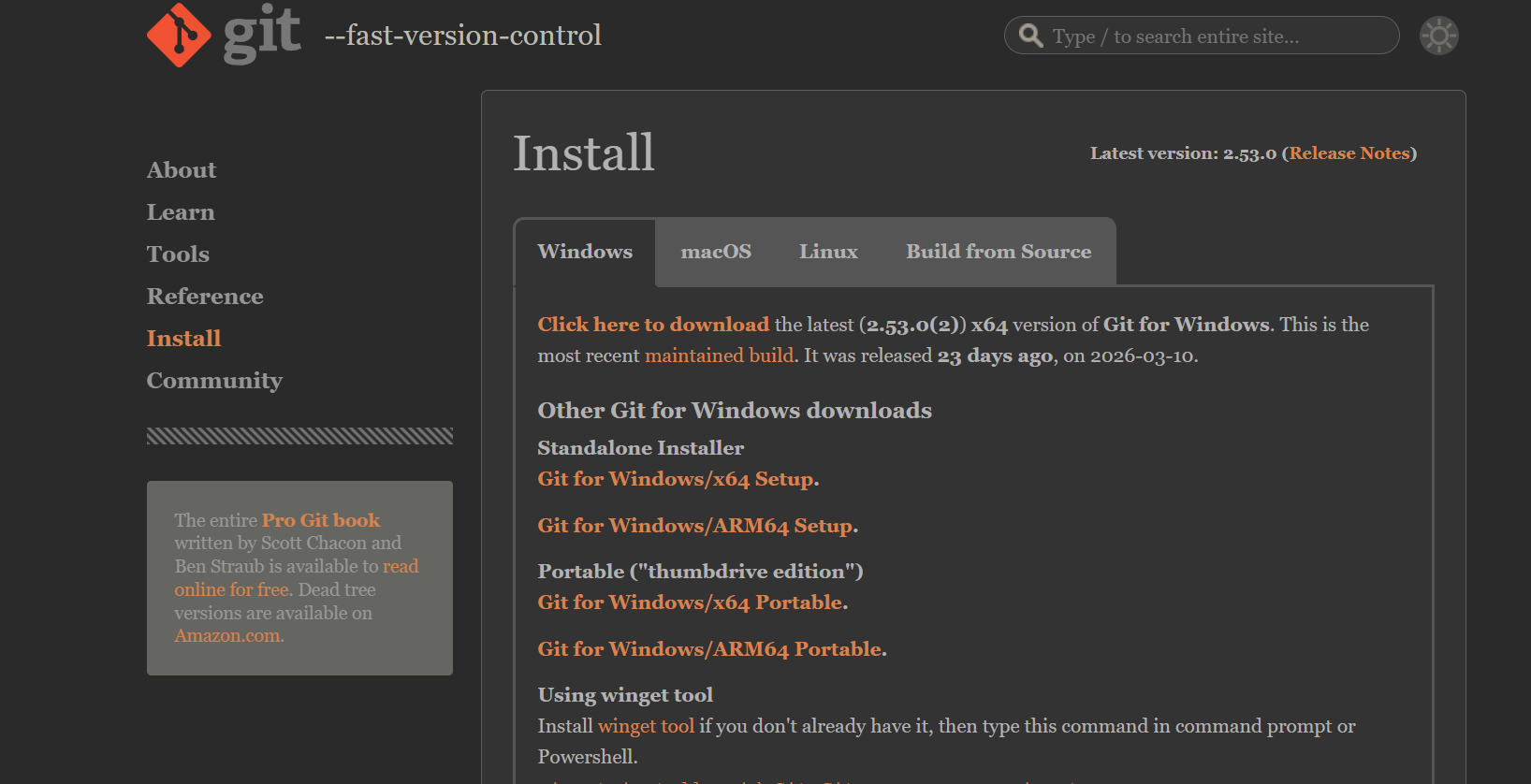Click the 'Latest version: 2.53.0' text
This screenshot has height=784, width=1531.
click(x=1183, y=153)
